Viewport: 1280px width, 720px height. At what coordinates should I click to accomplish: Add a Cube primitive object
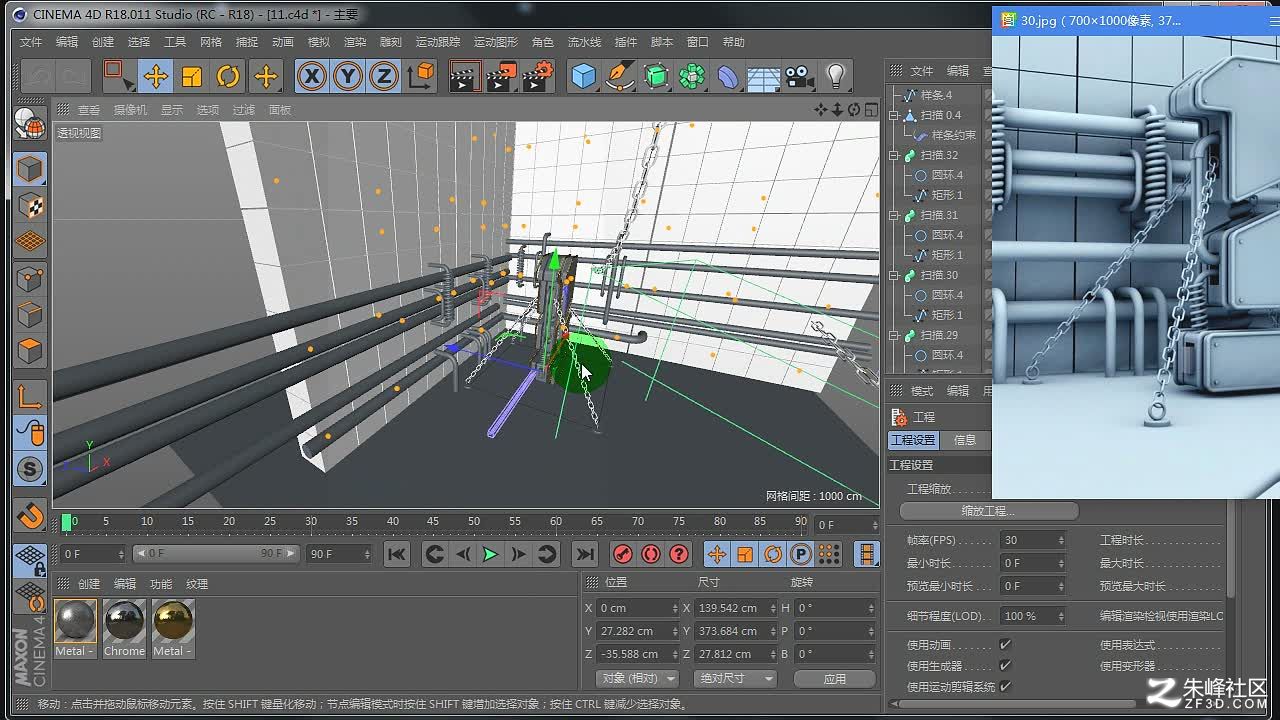(x=584, y=76)
